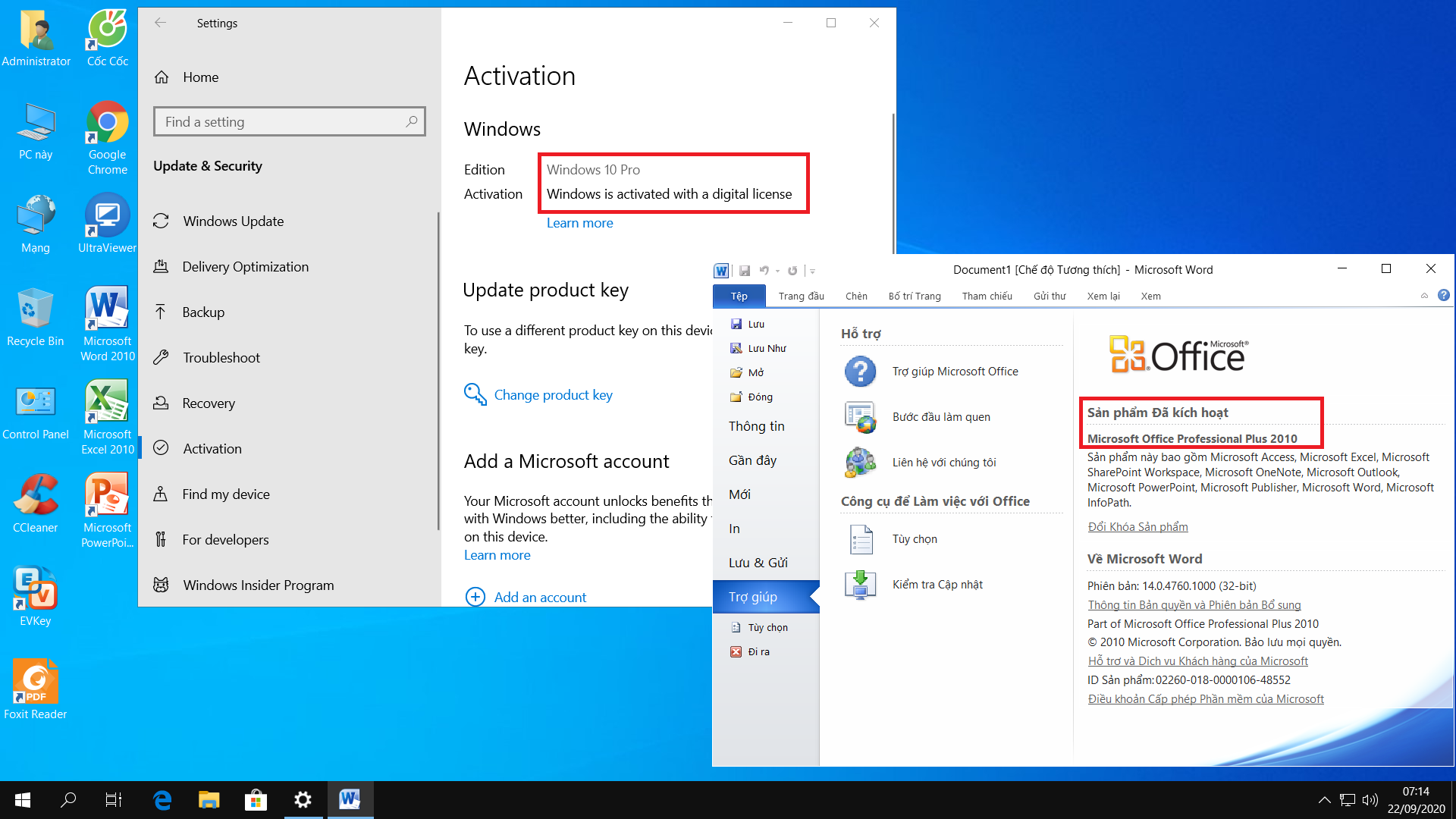
Task: Switch to the Xem lại ribbon tab
Action: (x=1103, y=296)
